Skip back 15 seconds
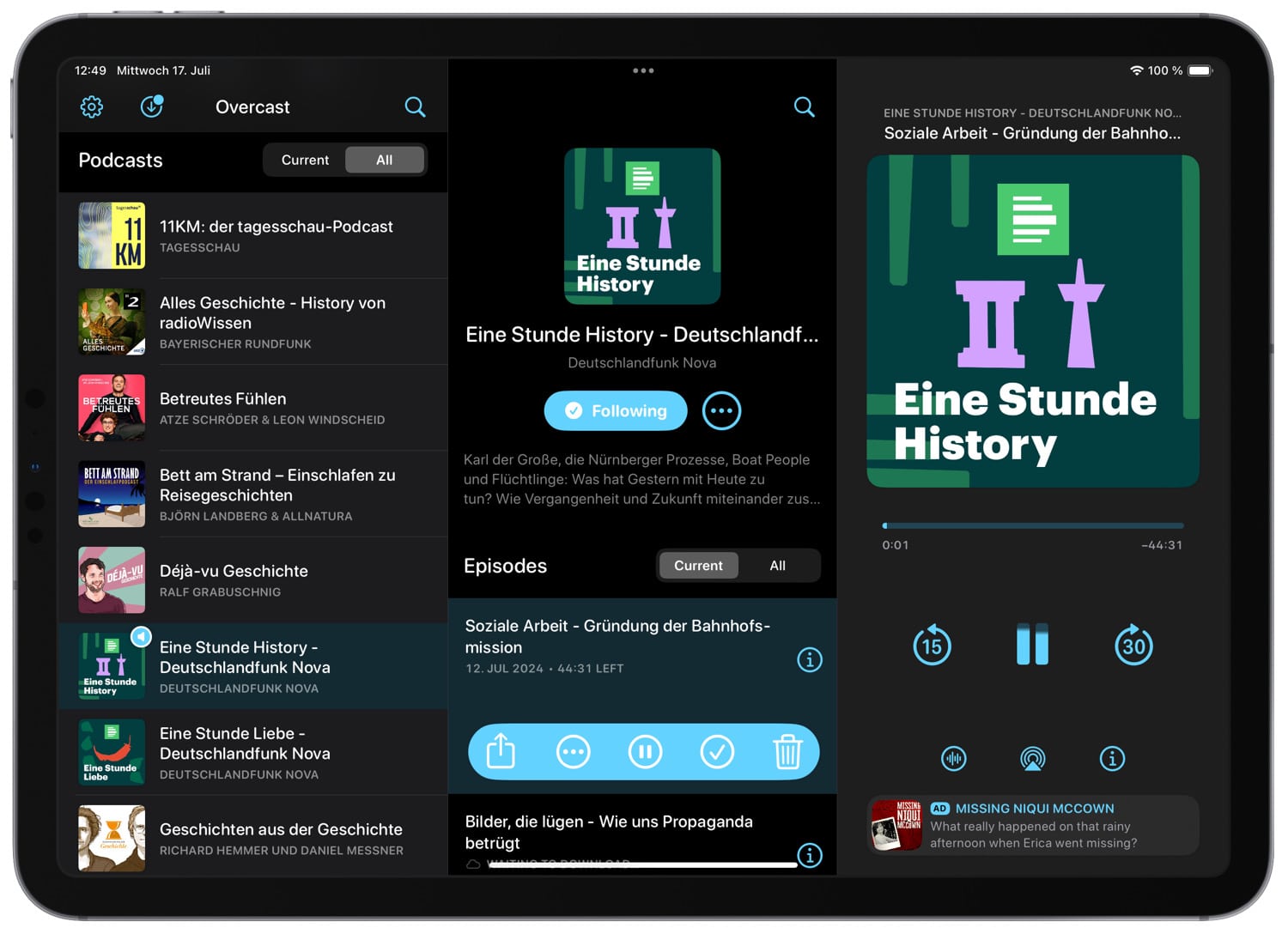 [932, 646]
